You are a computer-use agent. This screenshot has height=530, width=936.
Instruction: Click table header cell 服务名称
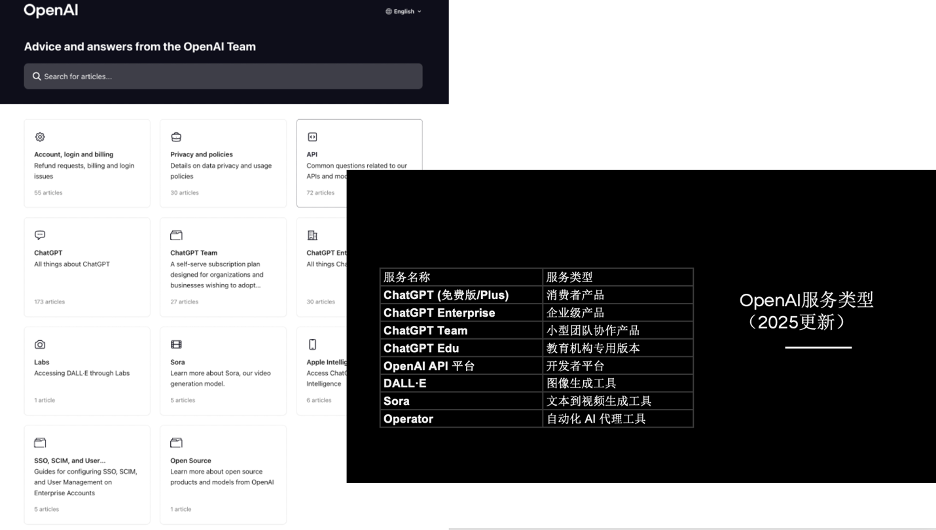(461, 277)
